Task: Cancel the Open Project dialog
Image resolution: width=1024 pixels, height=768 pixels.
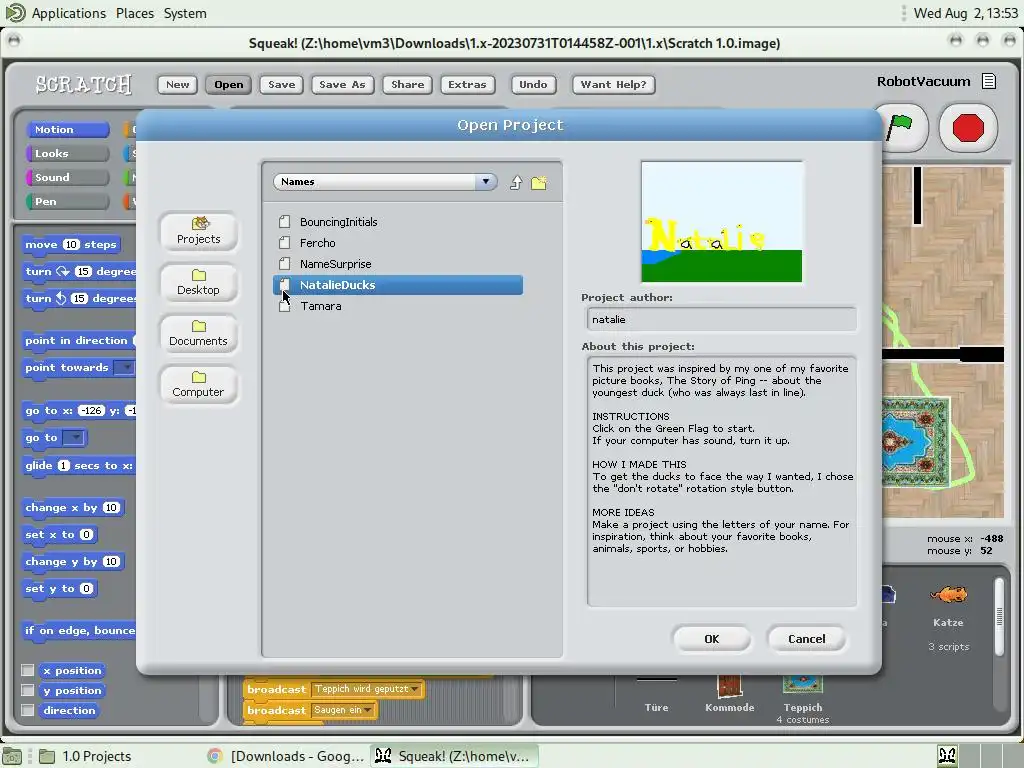Action: coord(807,639)
